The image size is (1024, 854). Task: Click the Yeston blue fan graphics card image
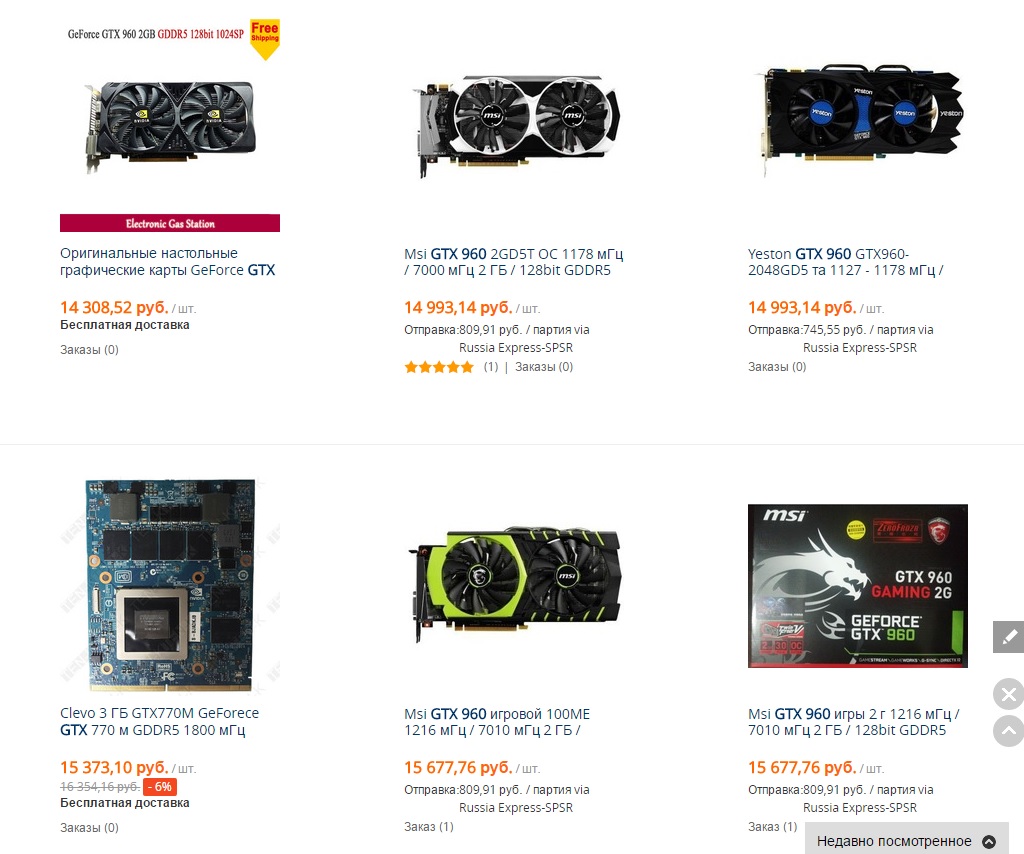(x=862, y=119)
